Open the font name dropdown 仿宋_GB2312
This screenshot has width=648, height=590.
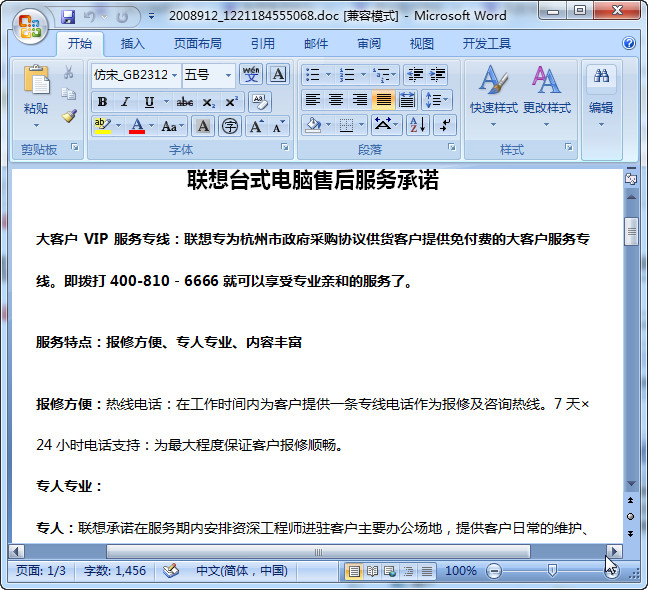click(x=174, y=75)
